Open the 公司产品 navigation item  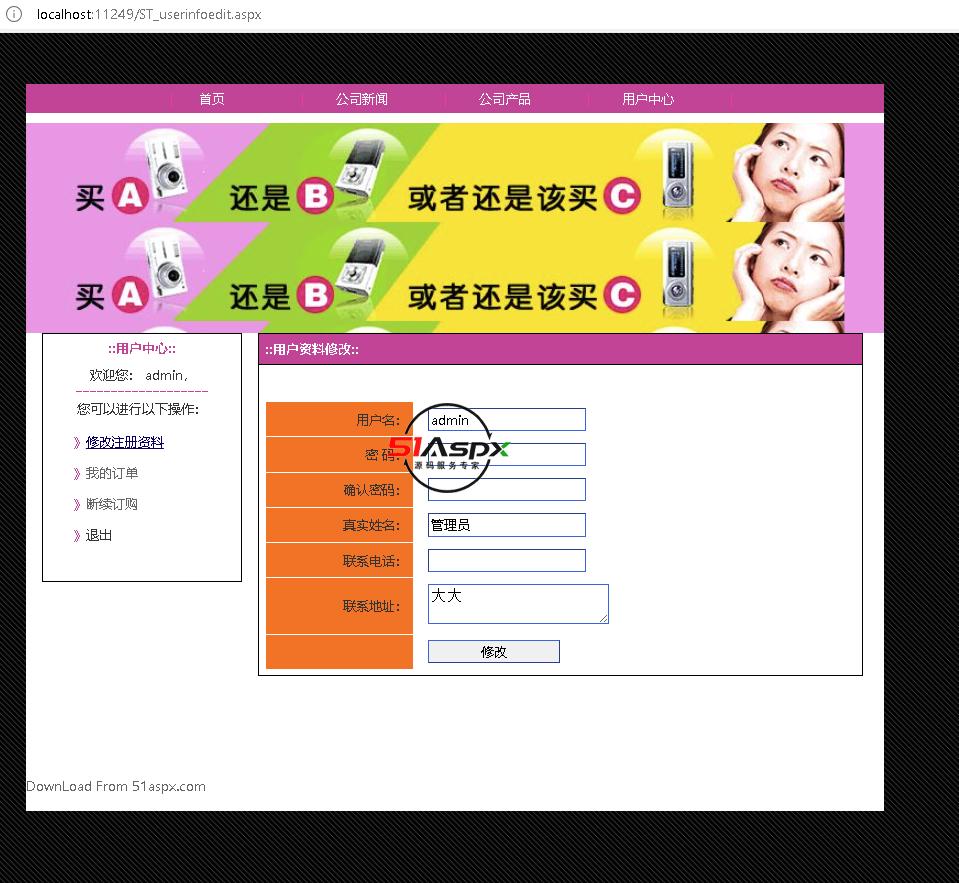point(504,99)
